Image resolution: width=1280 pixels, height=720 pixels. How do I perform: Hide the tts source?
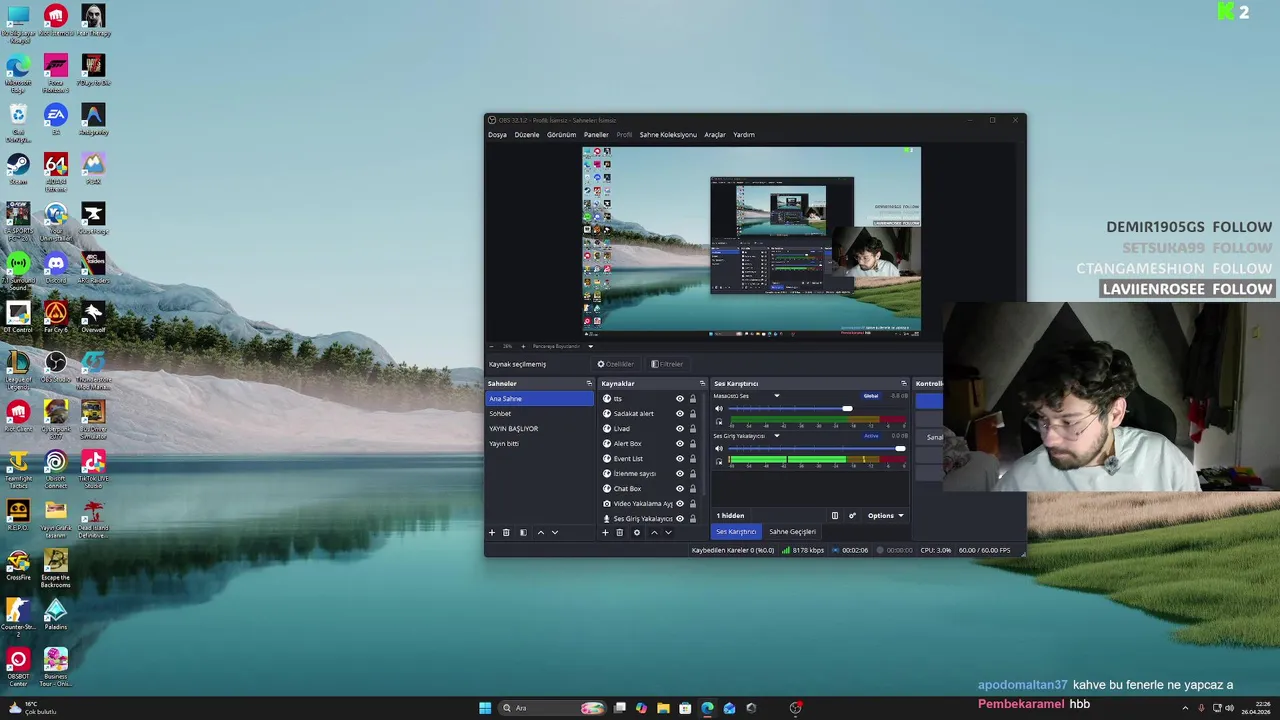click(680, 399)
